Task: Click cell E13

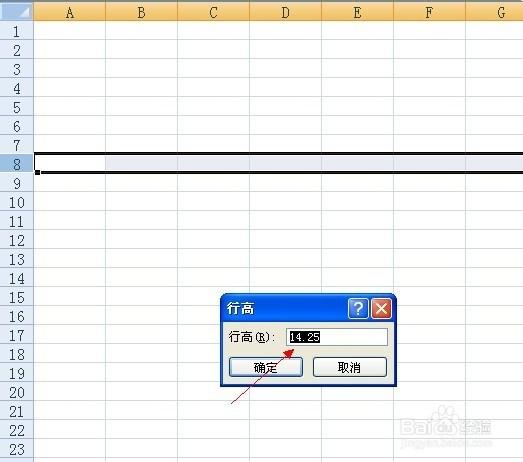Action: [358, 259]
